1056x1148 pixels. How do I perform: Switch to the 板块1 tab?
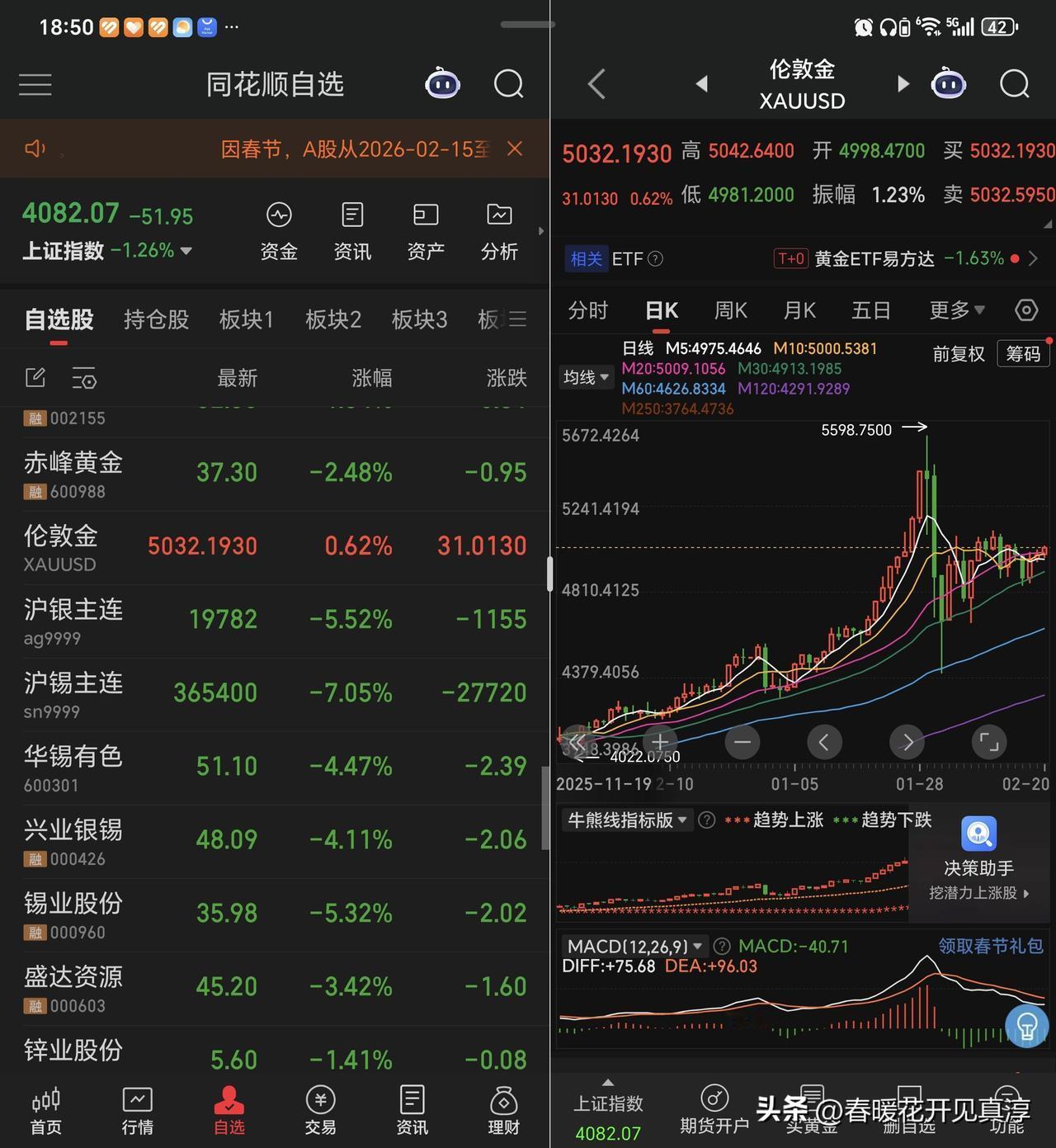click(246, 319)
